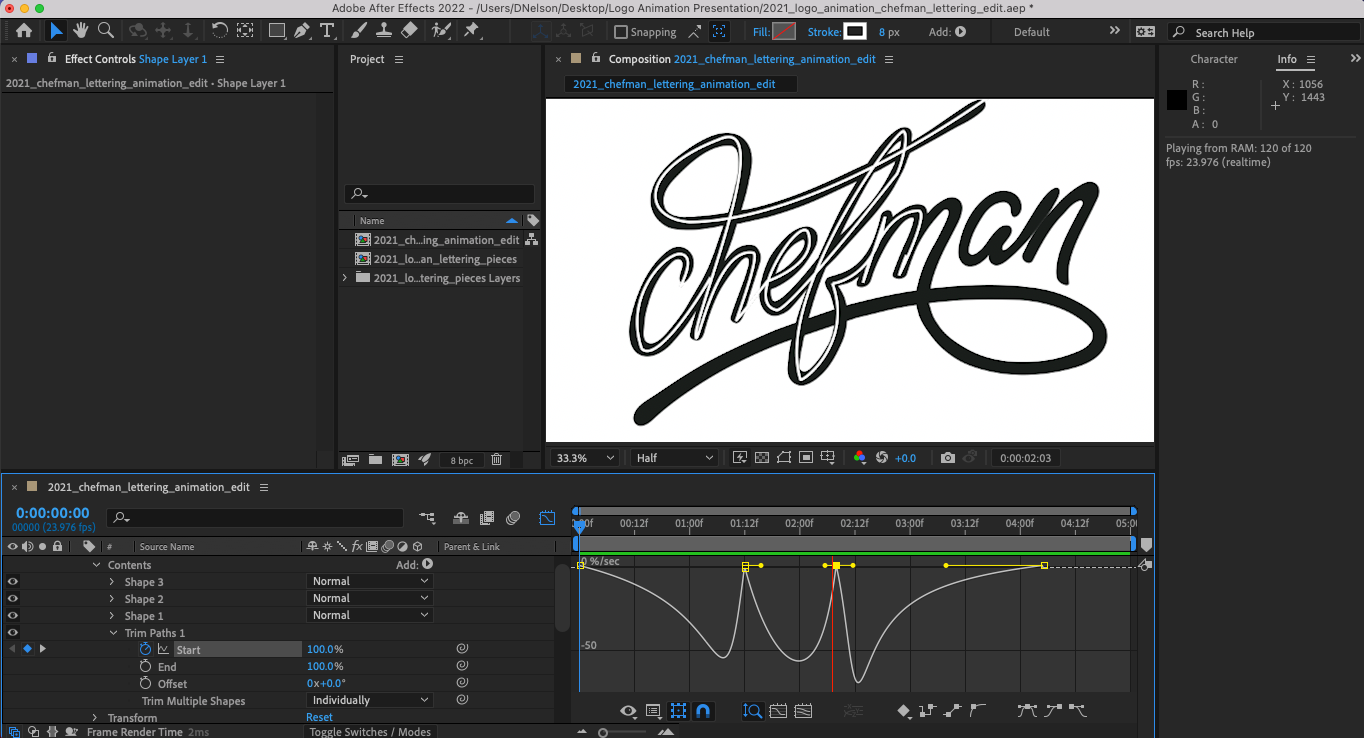The height and width of the screenshot is (738, 1364).
Task: Apply Easy Ease to selected keyframes
Action: coord(1027,711)
